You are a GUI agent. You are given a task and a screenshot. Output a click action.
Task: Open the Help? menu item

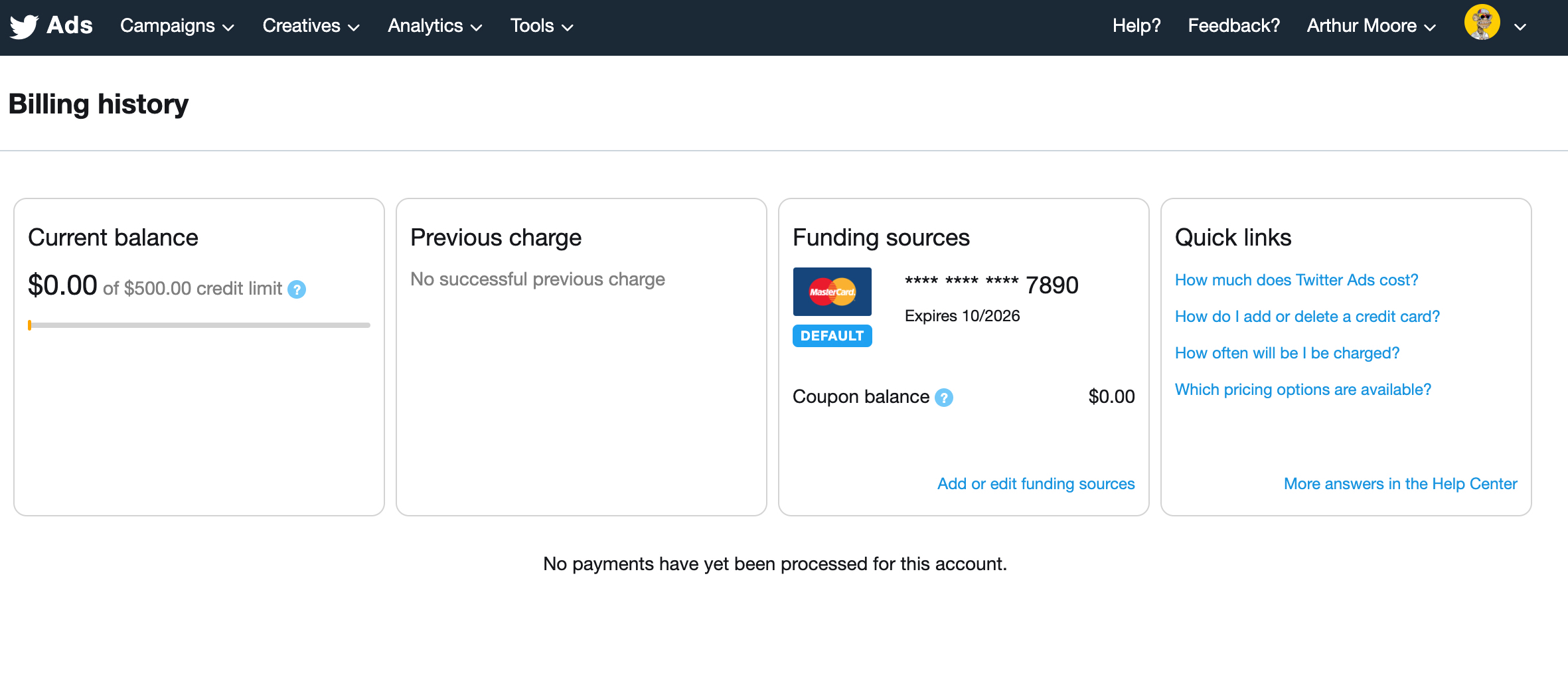point(1137,26)
